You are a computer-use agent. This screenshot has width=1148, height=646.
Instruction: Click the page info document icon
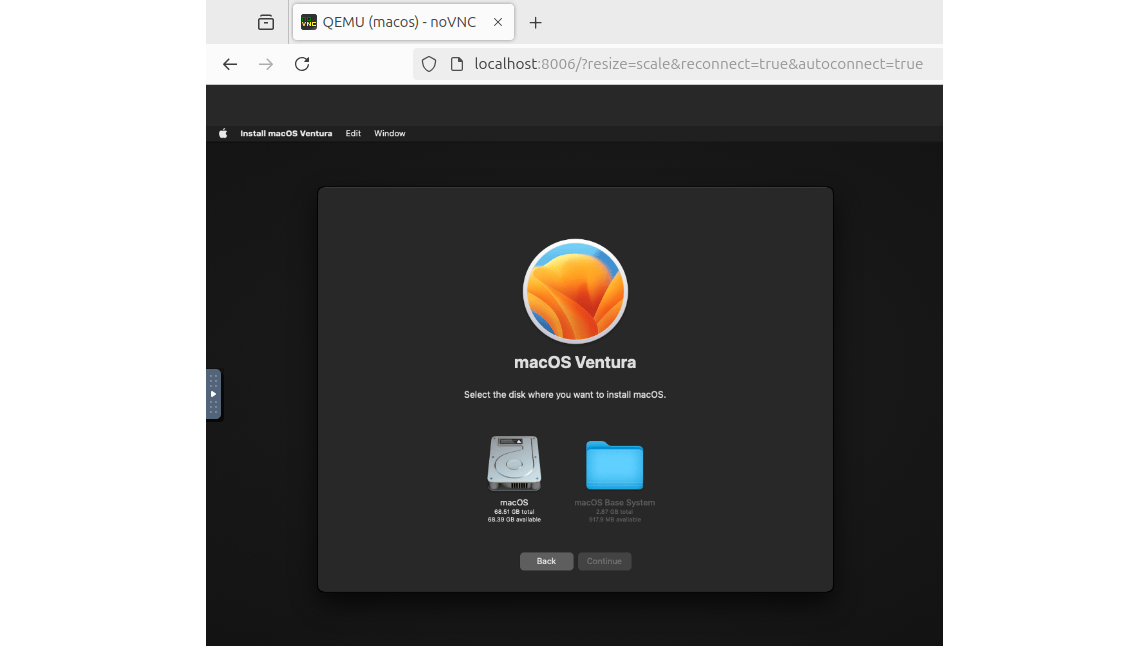click(x=457, y=64)
